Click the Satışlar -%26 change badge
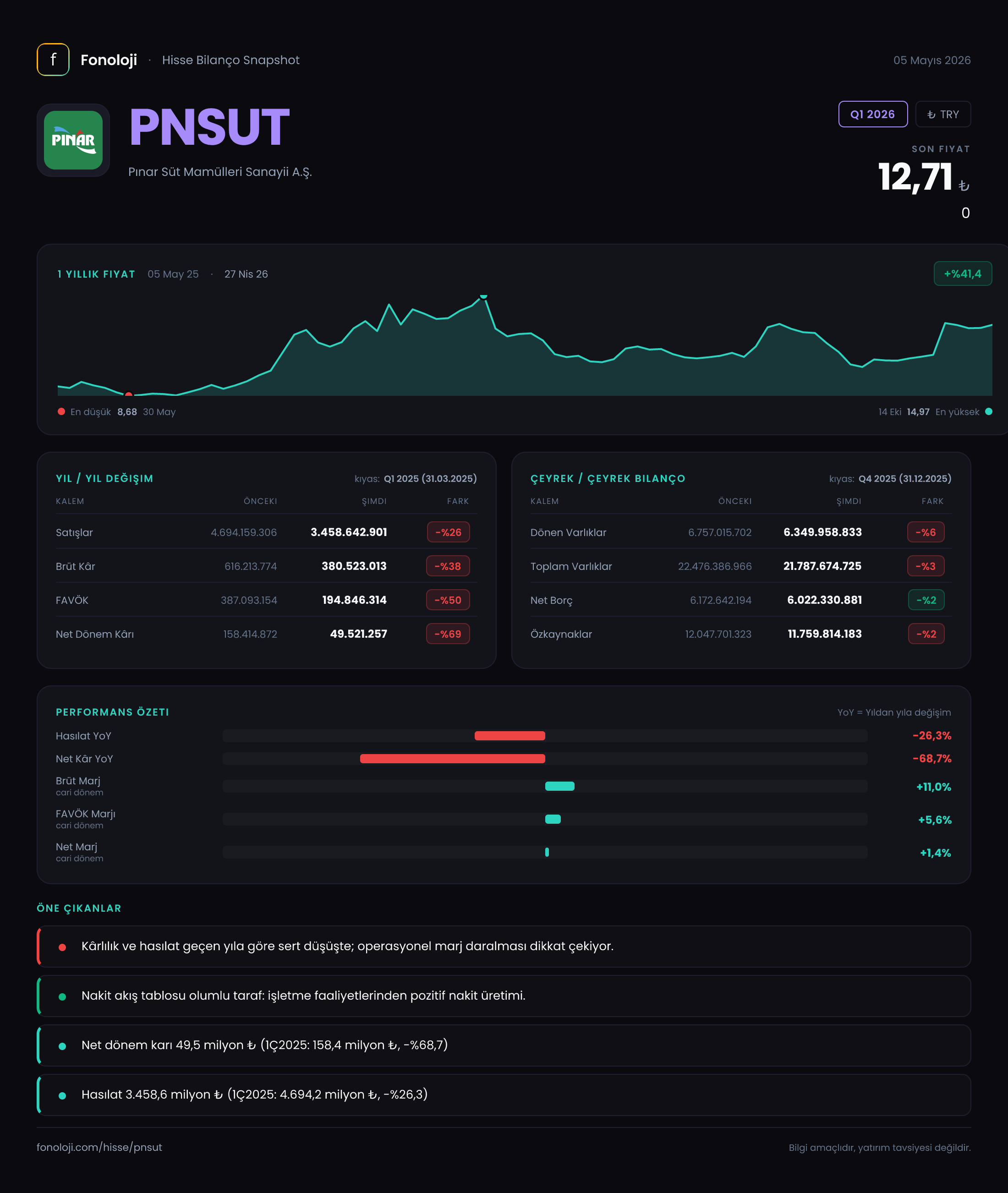Viewport: 1008px width, 1193px height. point(448,532)
